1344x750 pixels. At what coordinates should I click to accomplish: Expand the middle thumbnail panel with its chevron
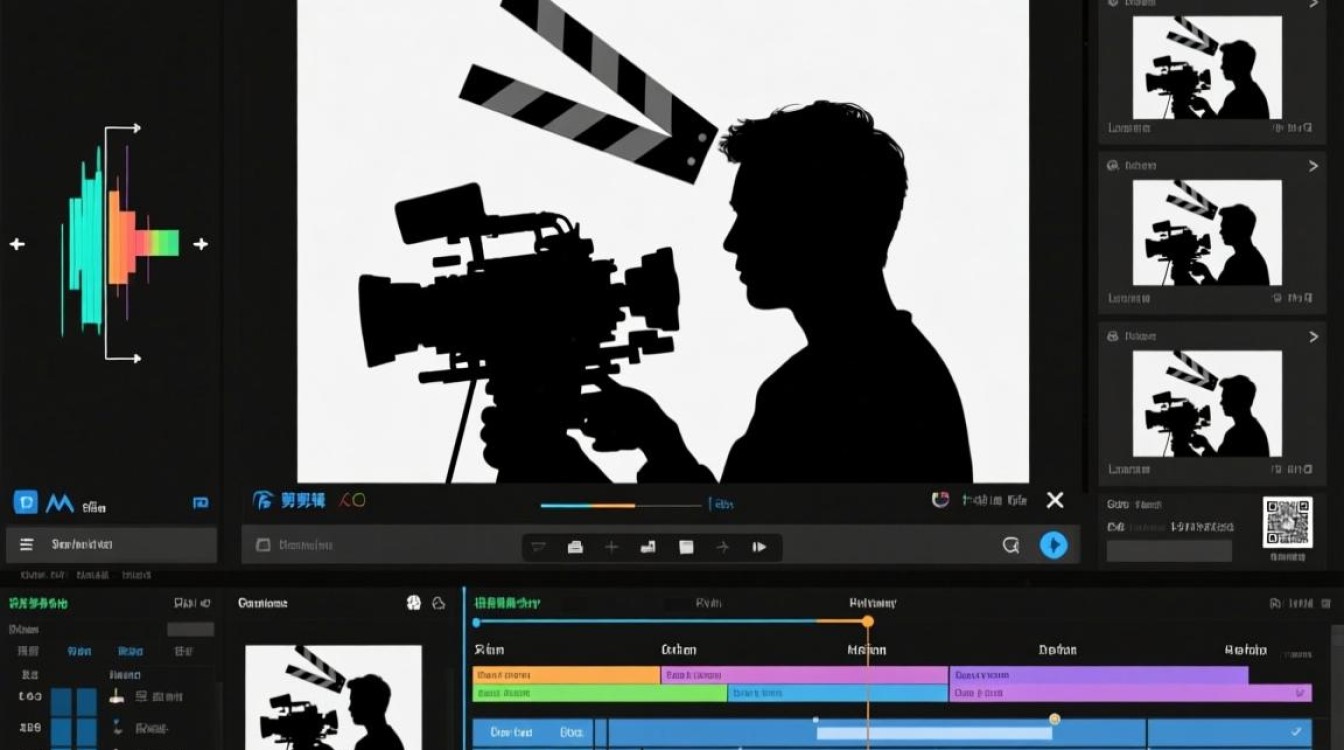point(1314,166)
